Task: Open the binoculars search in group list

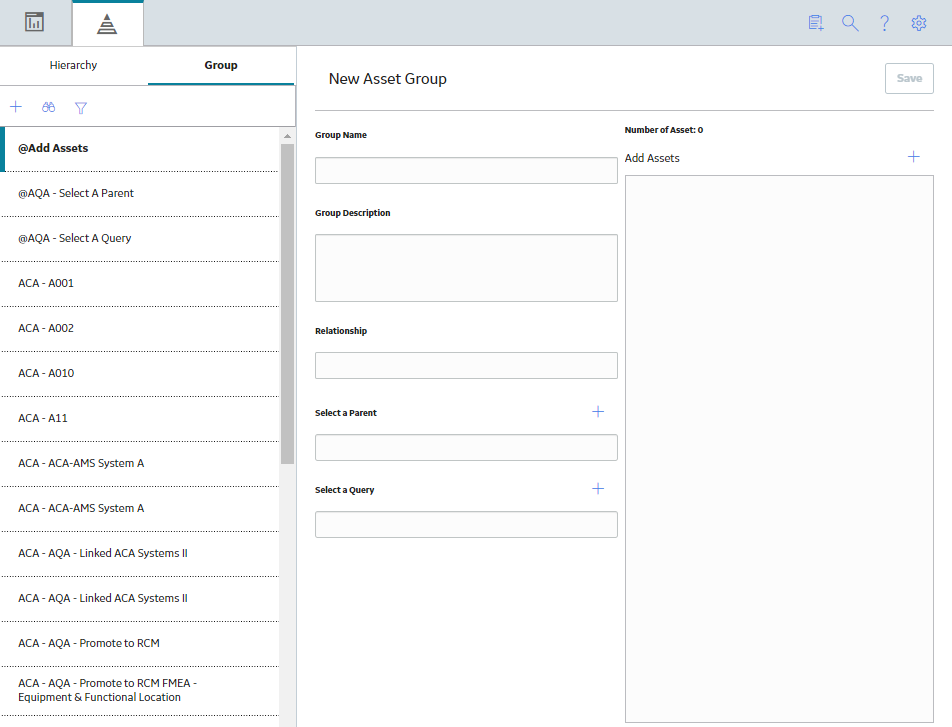Action: pos(49,108)
